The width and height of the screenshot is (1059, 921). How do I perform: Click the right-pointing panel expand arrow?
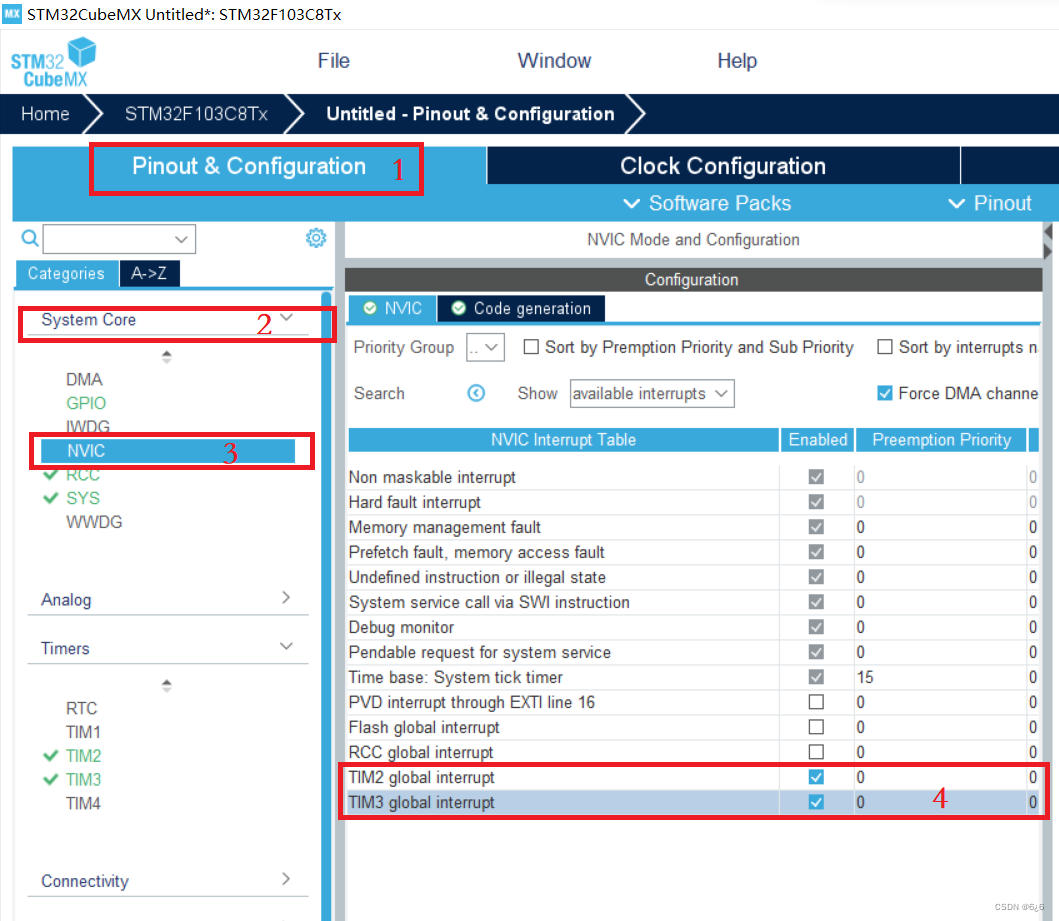pos(1048,251)
